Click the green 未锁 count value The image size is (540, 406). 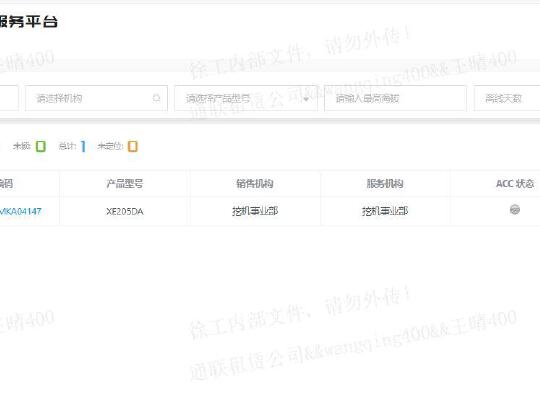[x=41, y=146]
